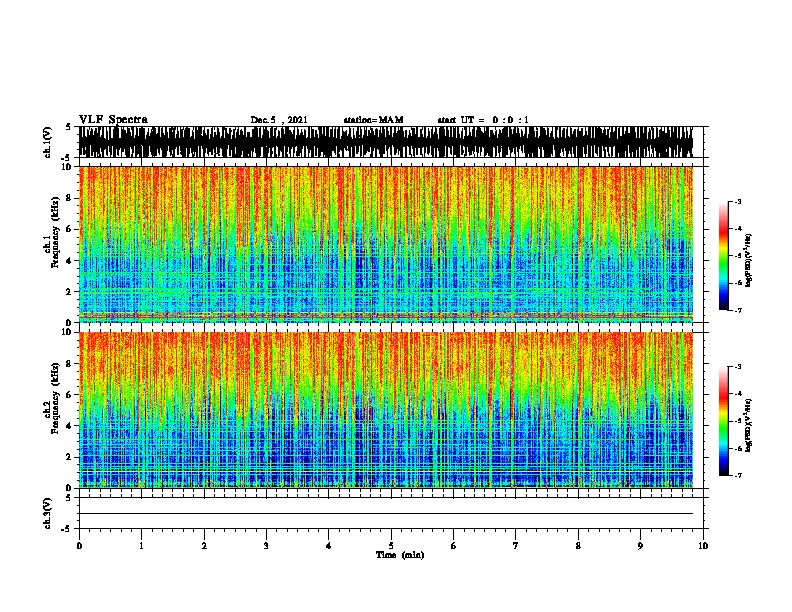Click the ch.2 color scale bar
Viewport: 792px width, 612px height.
point(723,421)
